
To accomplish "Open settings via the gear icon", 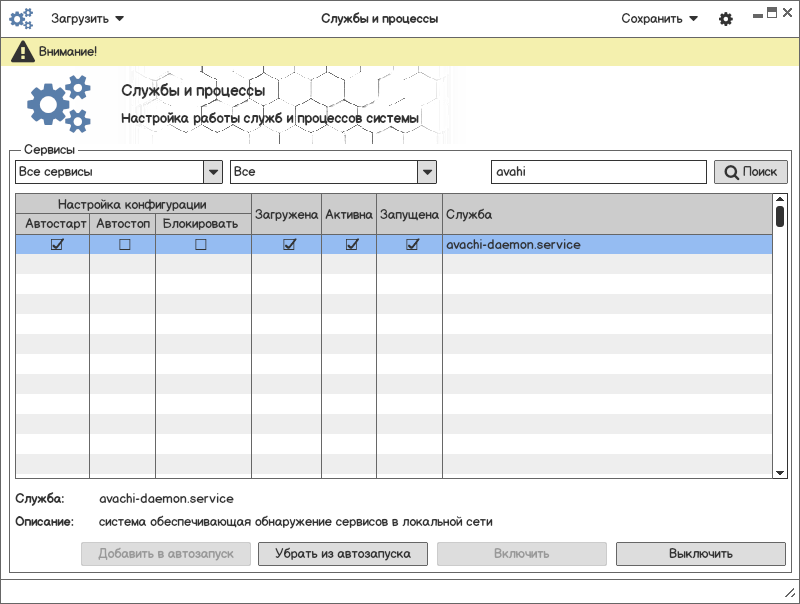I will pyautogui.click(x=726, y=19).
